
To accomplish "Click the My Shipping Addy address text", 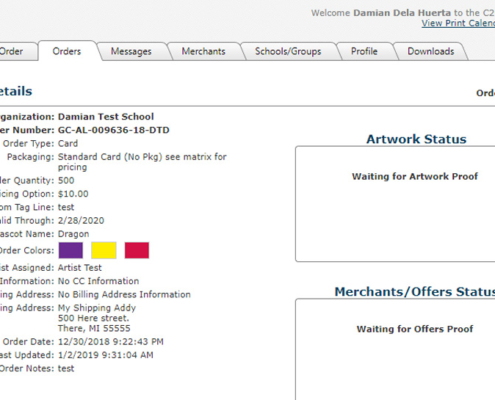I will 97,308.
